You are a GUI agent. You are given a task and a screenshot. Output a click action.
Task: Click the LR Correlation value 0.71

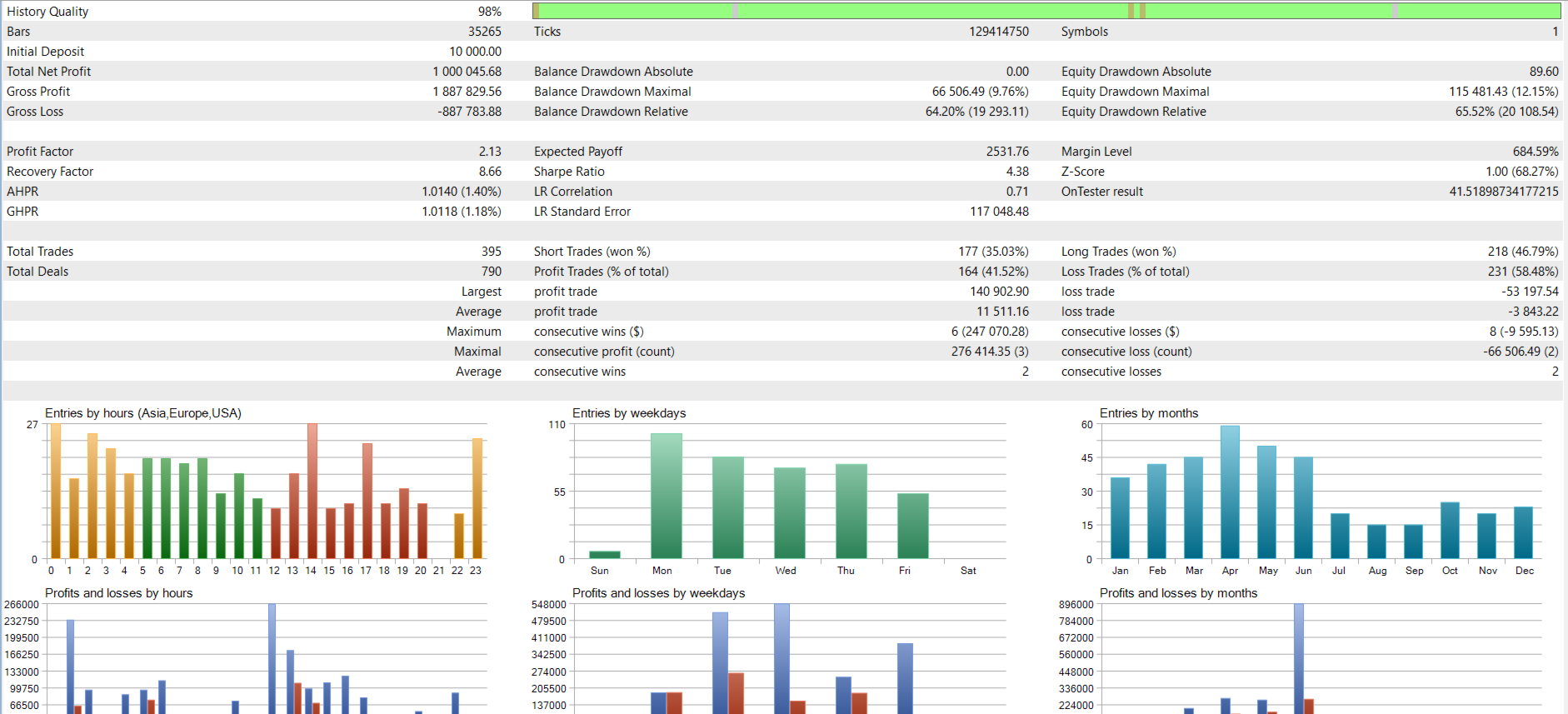click(x=1017, y=192)
